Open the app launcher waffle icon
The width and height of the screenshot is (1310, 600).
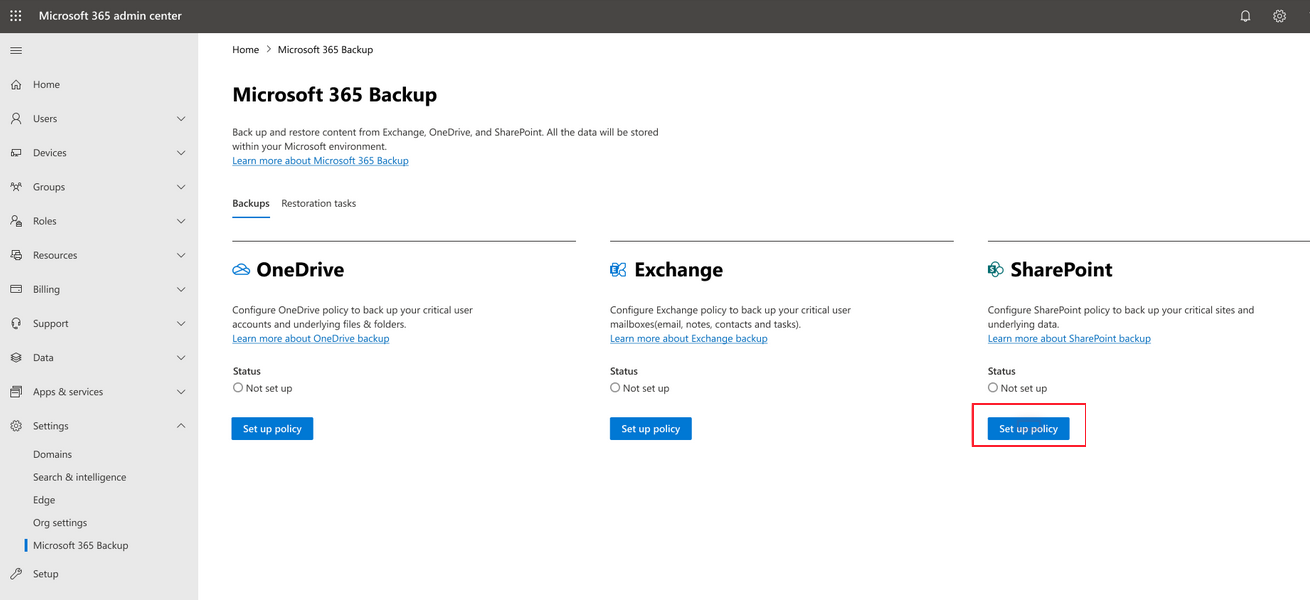point(16,16)
